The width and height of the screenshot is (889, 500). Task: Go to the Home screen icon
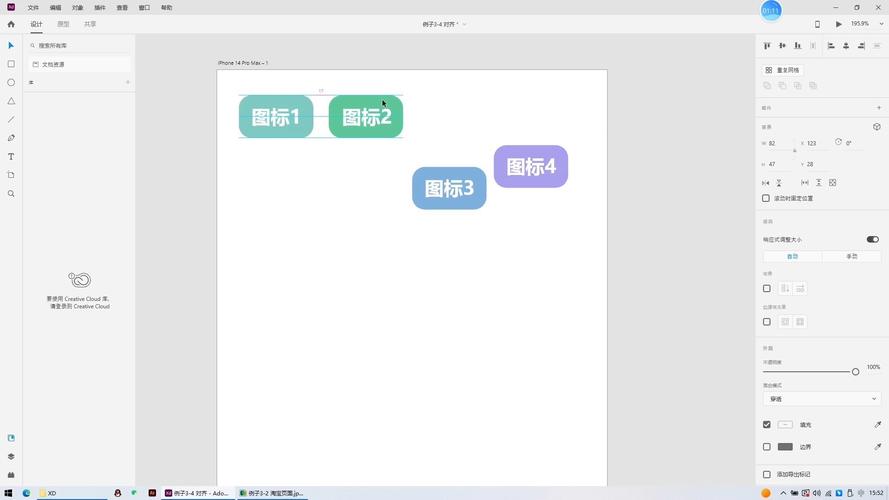click(11, 24)
